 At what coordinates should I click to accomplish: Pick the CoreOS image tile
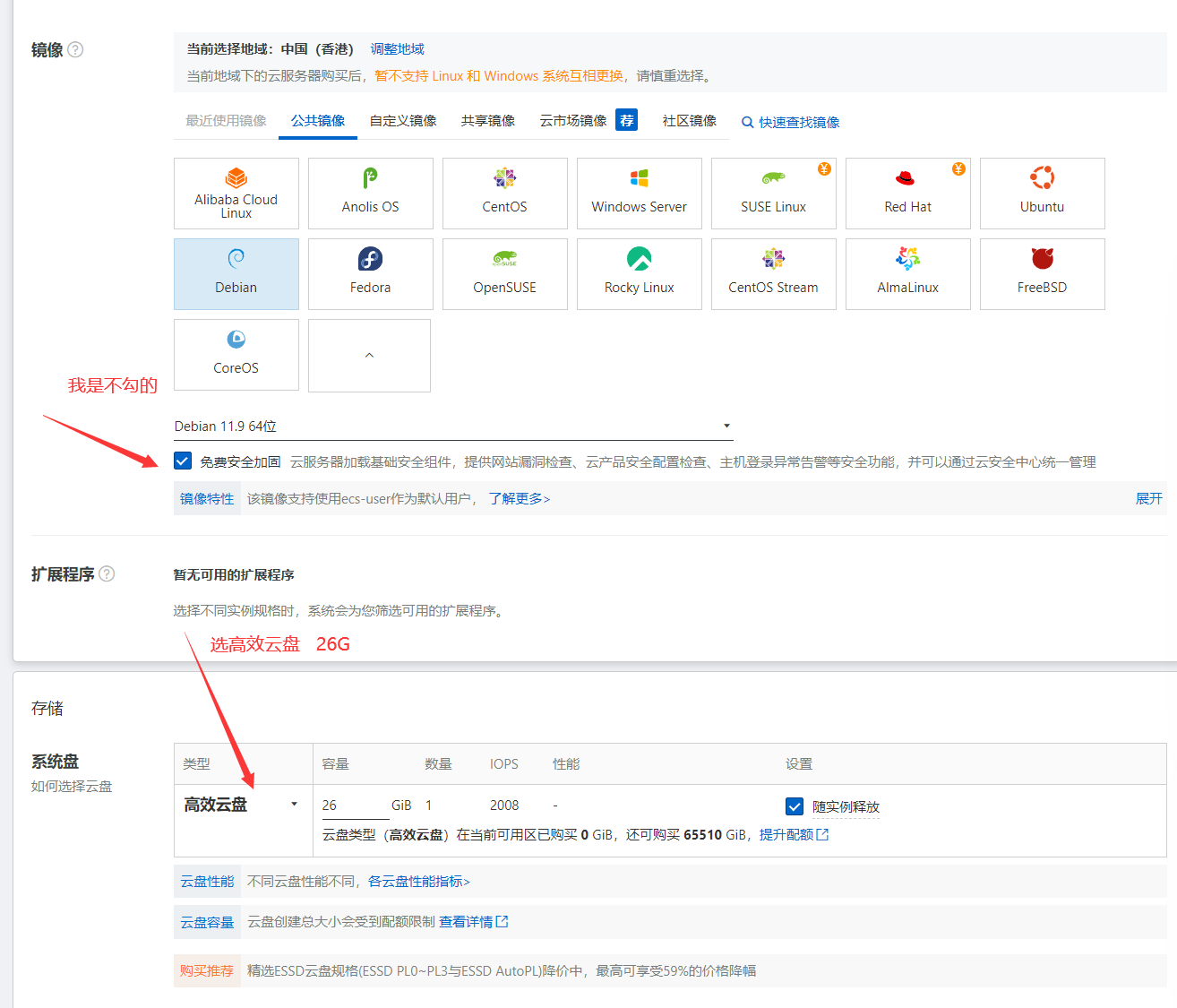[236, 355]
